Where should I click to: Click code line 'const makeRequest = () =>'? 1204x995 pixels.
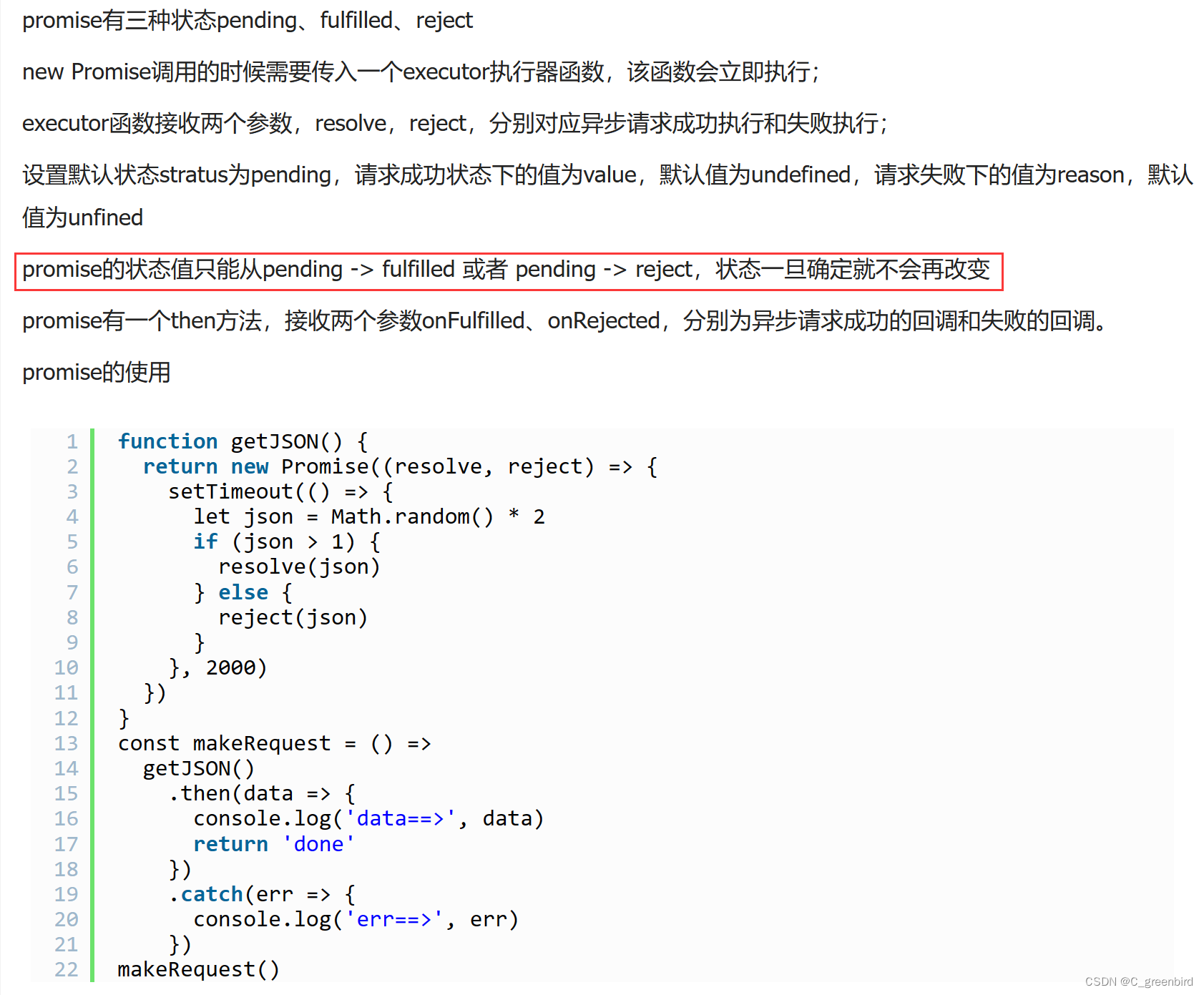(x=275, y=743)
